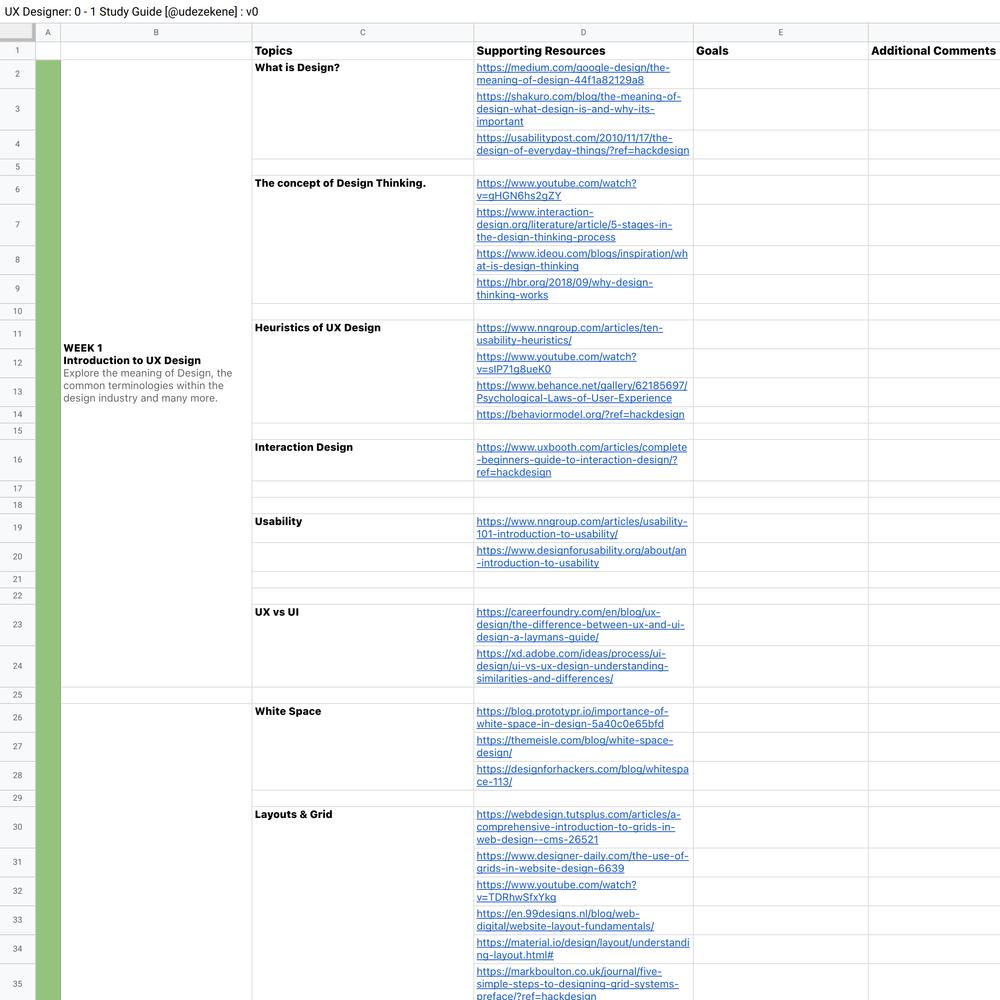Open the interaction-design.org 5-stages design thinking link
1000x1000 pixels.
click(574, 224)
